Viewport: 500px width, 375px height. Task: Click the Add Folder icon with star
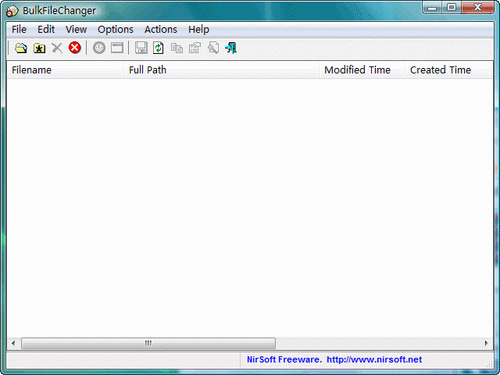[x=39, y=48]
